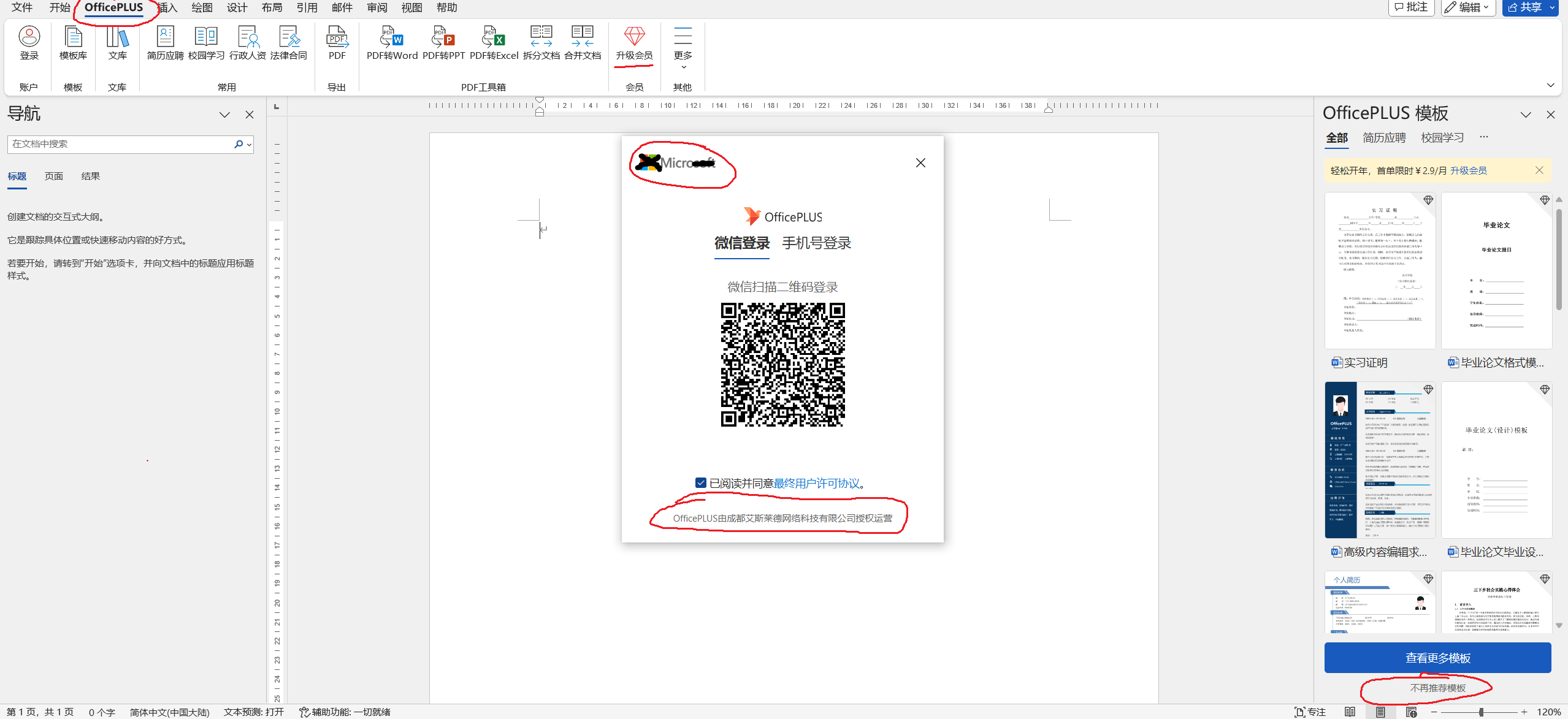Open the 编辑 mode dropdown
The image size is (1568, 719).
[1467, 7]
